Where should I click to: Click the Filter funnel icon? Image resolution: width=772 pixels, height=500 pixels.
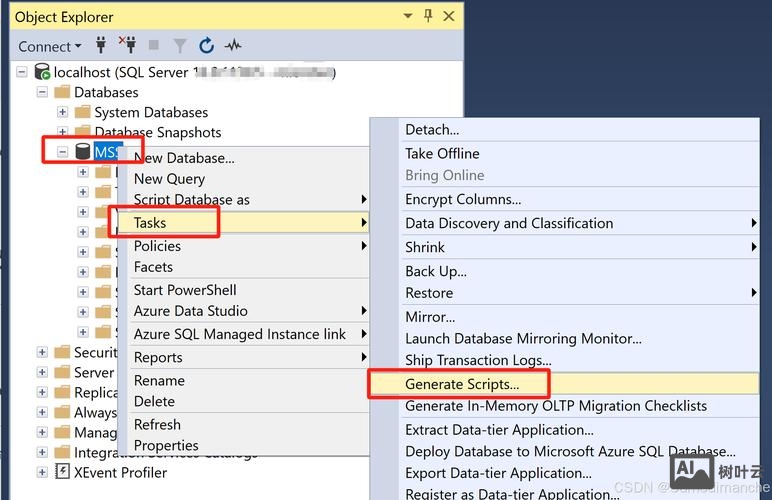tap(180, 45)
